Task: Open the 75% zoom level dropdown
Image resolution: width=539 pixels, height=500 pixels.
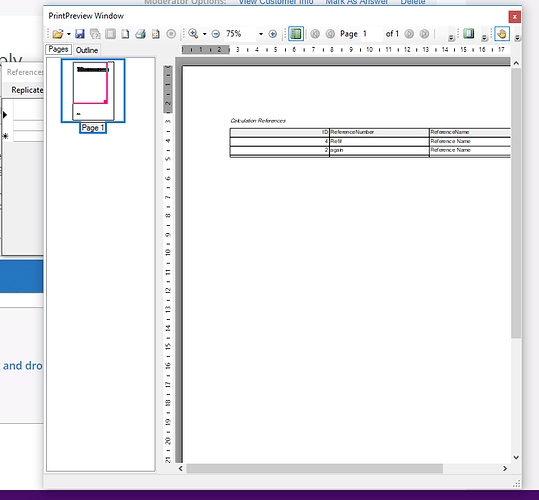Action: (x=261, y=34)
